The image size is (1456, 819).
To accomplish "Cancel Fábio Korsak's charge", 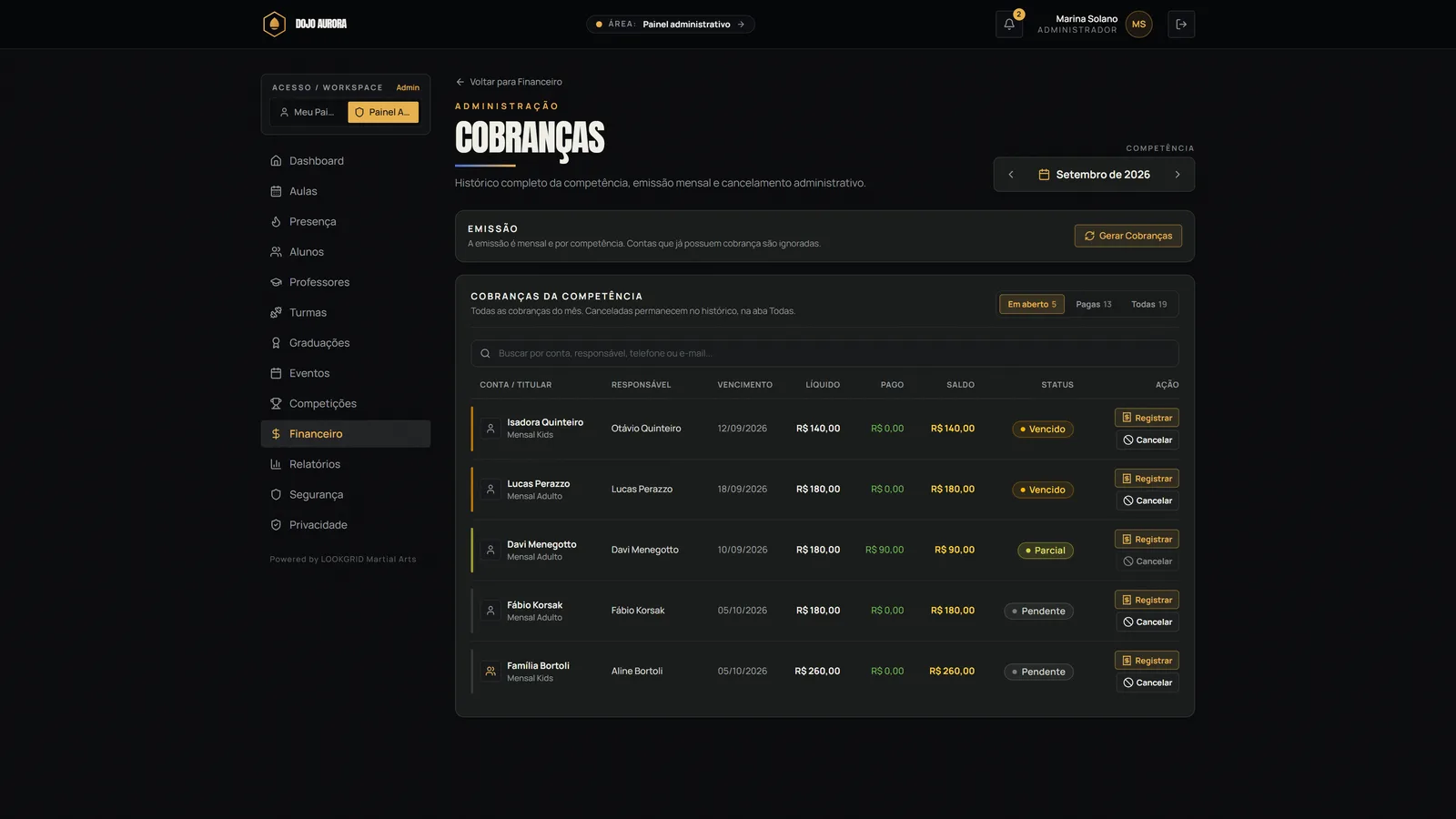I will pos(1148,622).
